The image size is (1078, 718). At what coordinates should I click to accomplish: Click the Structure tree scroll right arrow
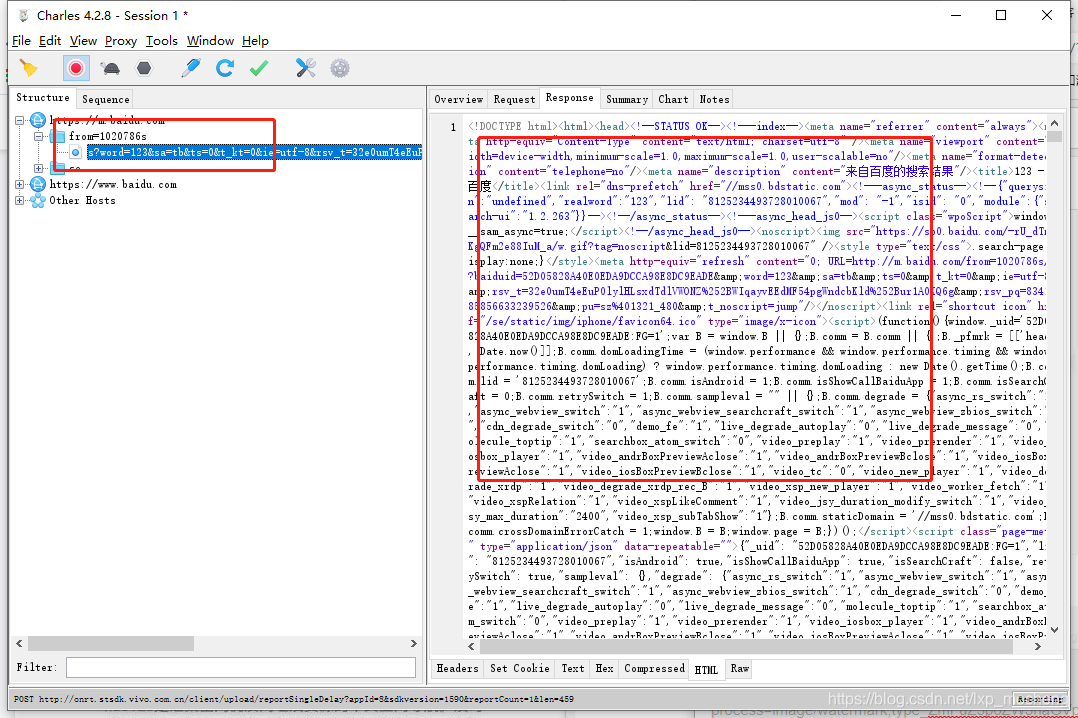pos(414,644)
